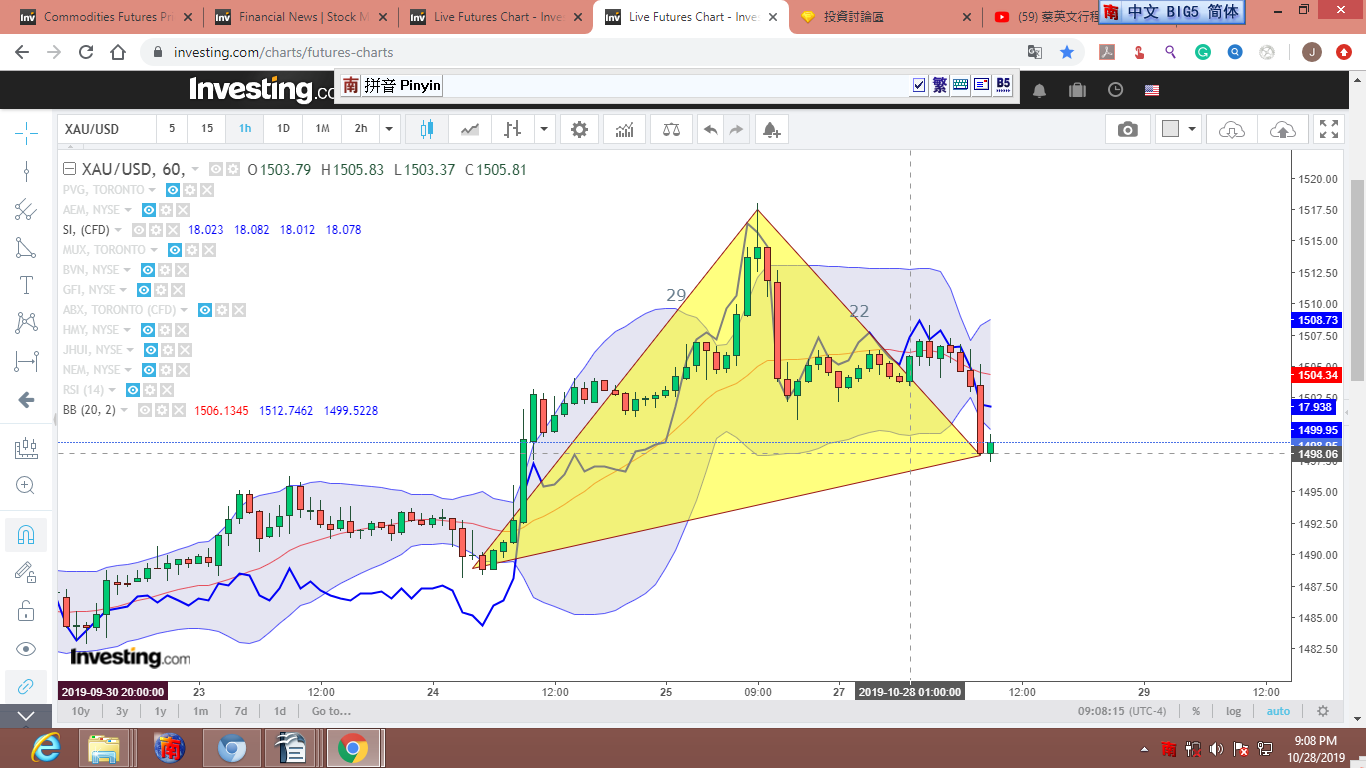
Task: Toggle log scale at bottom right
Action: (x=1233, y=711)
